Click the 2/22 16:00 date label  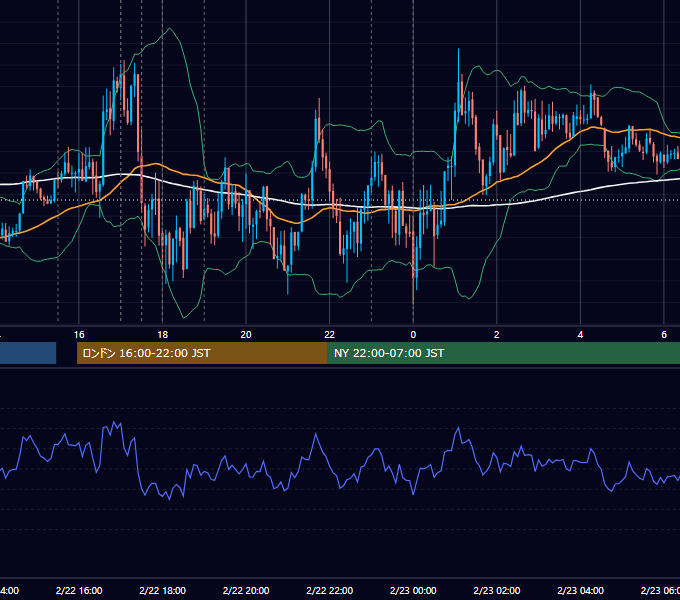click(79, 590)
